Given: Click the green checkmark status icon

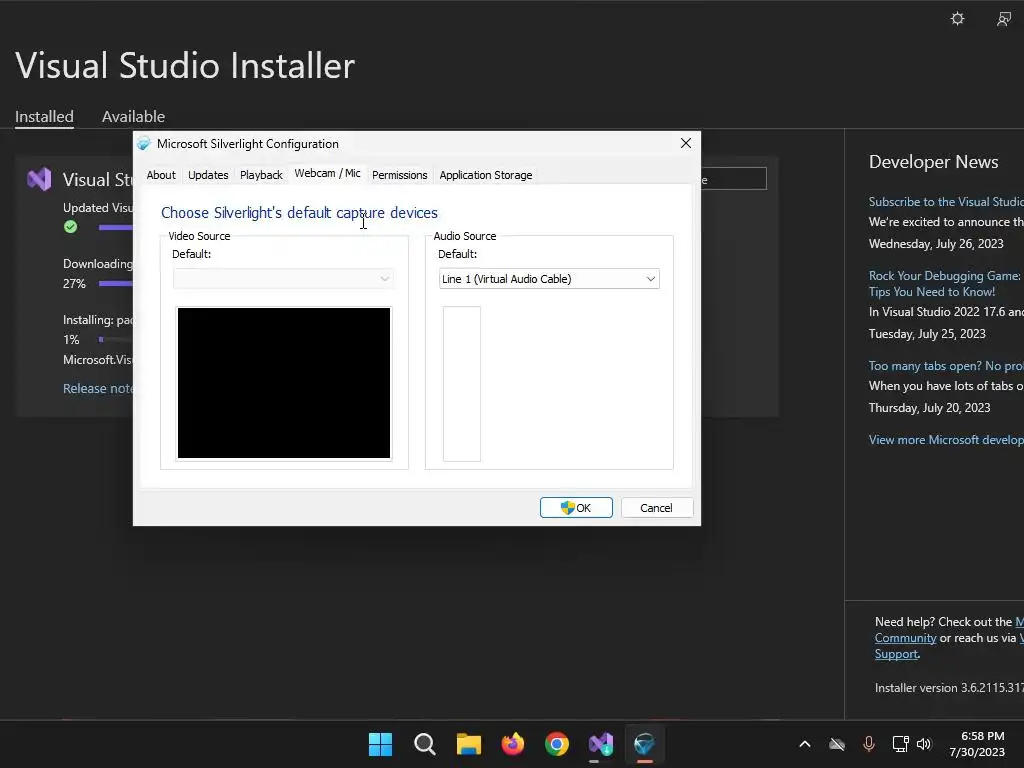Looking at the screenshot, I should click(x=71, y=227).
